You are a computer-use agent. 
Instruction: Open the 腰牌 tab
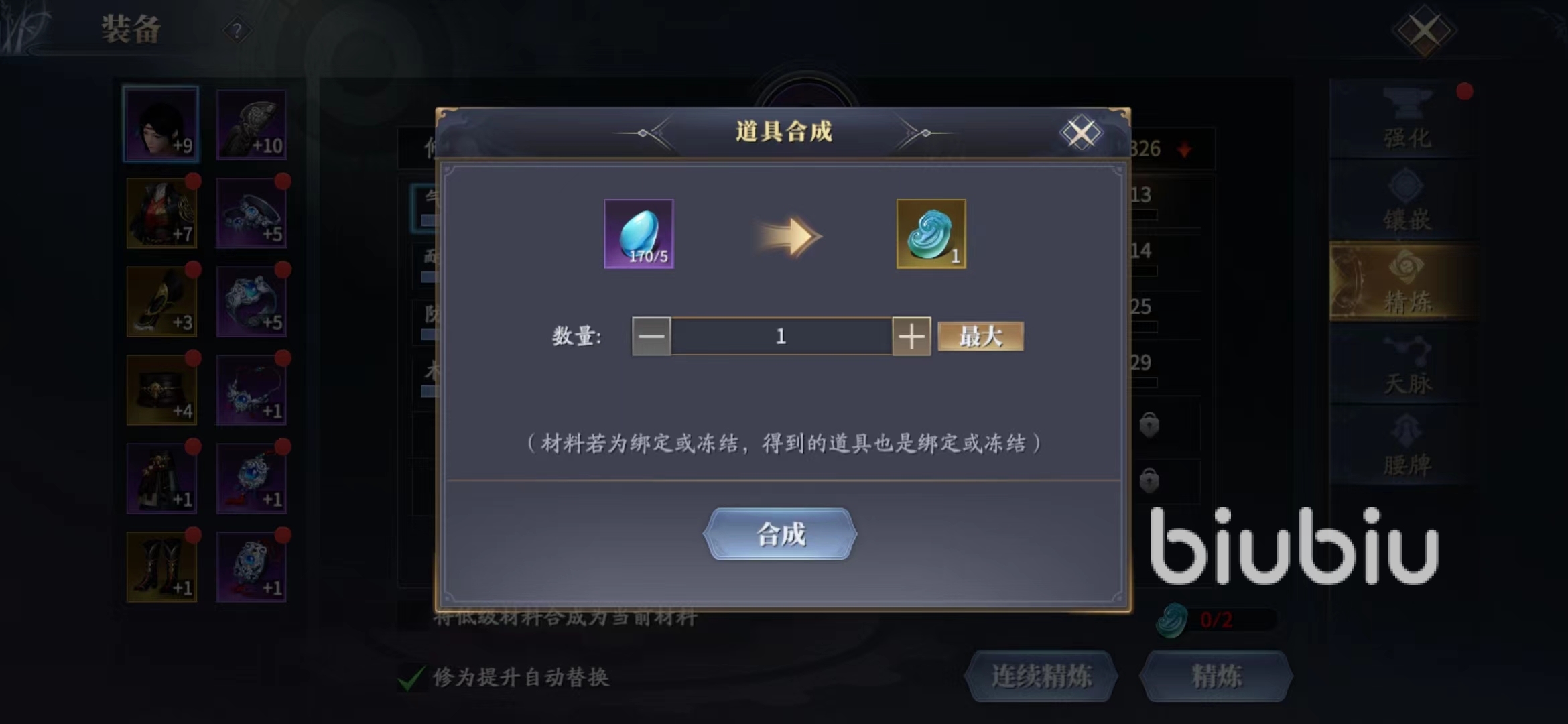[x=1407, y=445]
